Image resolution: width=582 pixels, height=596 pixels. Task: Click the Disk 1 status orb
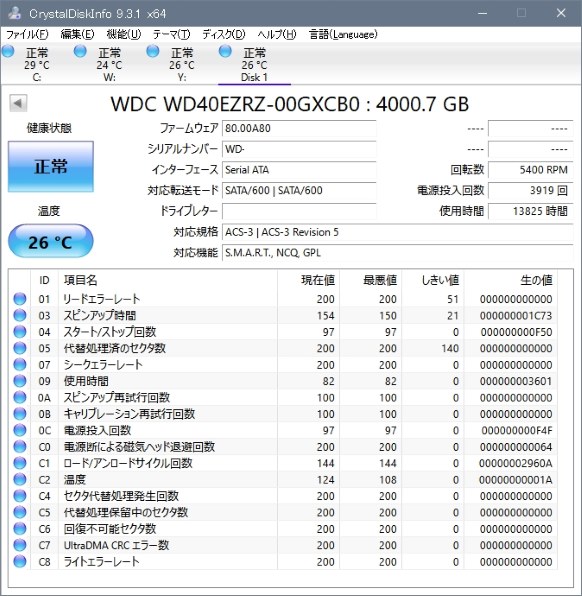225,51
